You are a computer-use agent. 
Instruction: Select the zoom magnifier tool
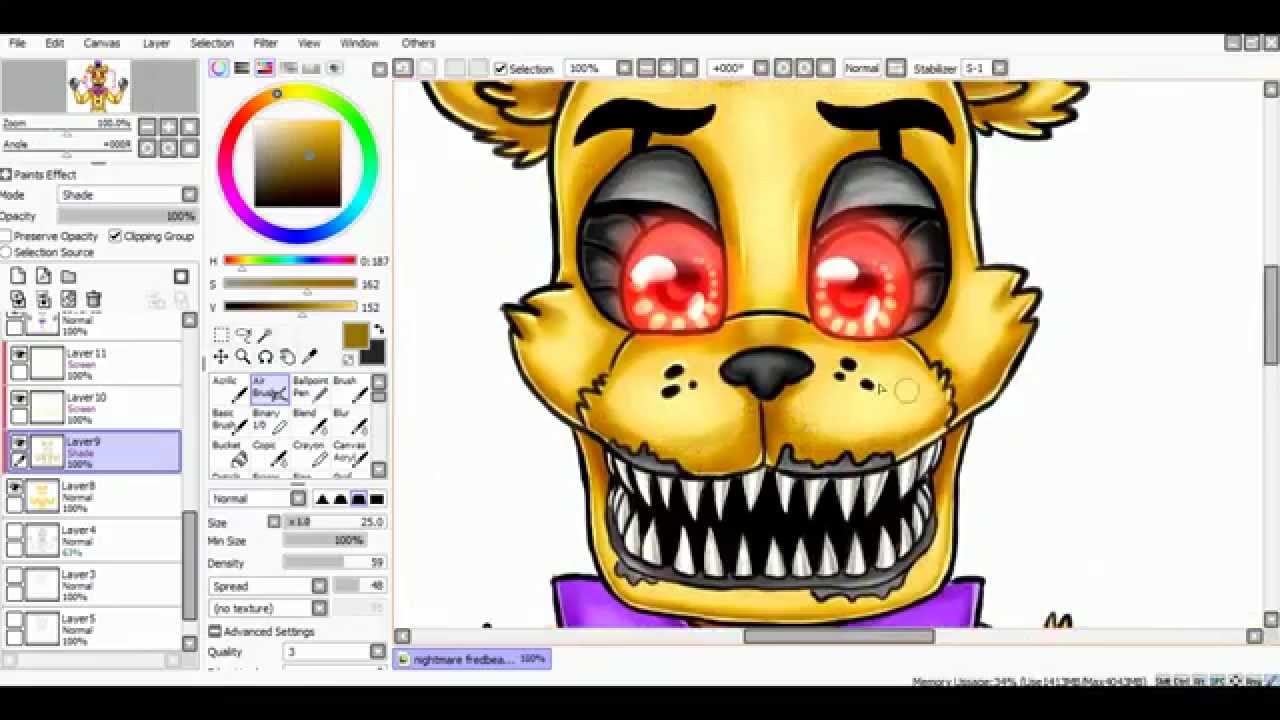(x=243, y=357)
